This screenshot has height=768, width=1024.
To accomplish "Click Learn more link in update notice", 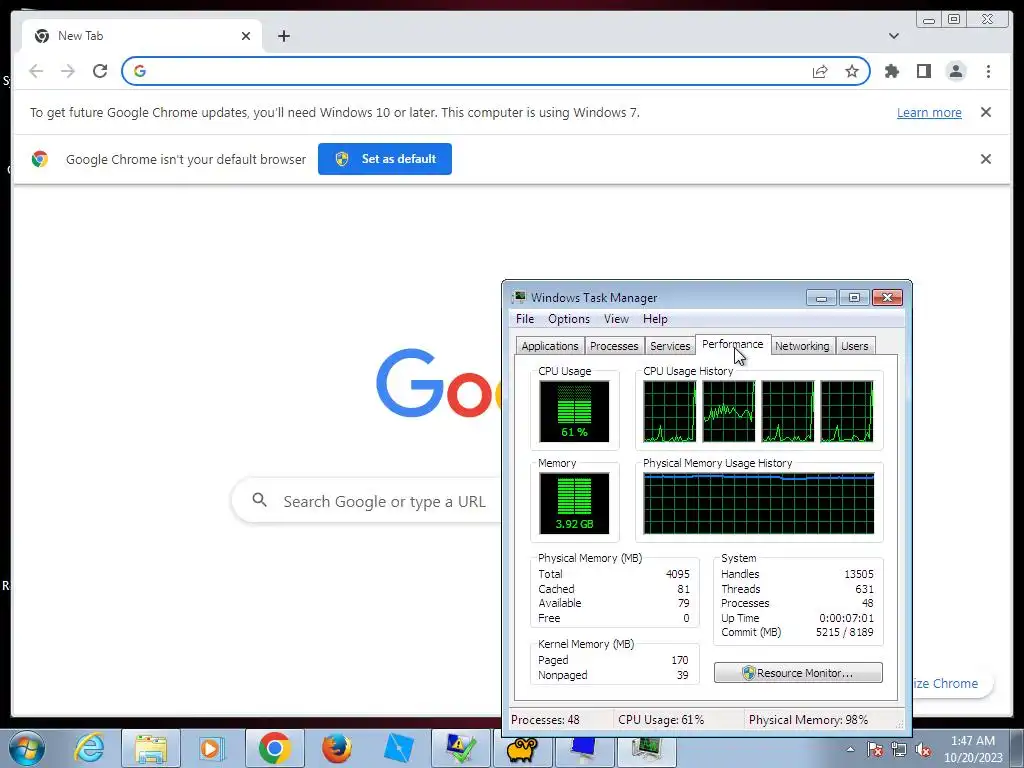I will pos(929,112).
